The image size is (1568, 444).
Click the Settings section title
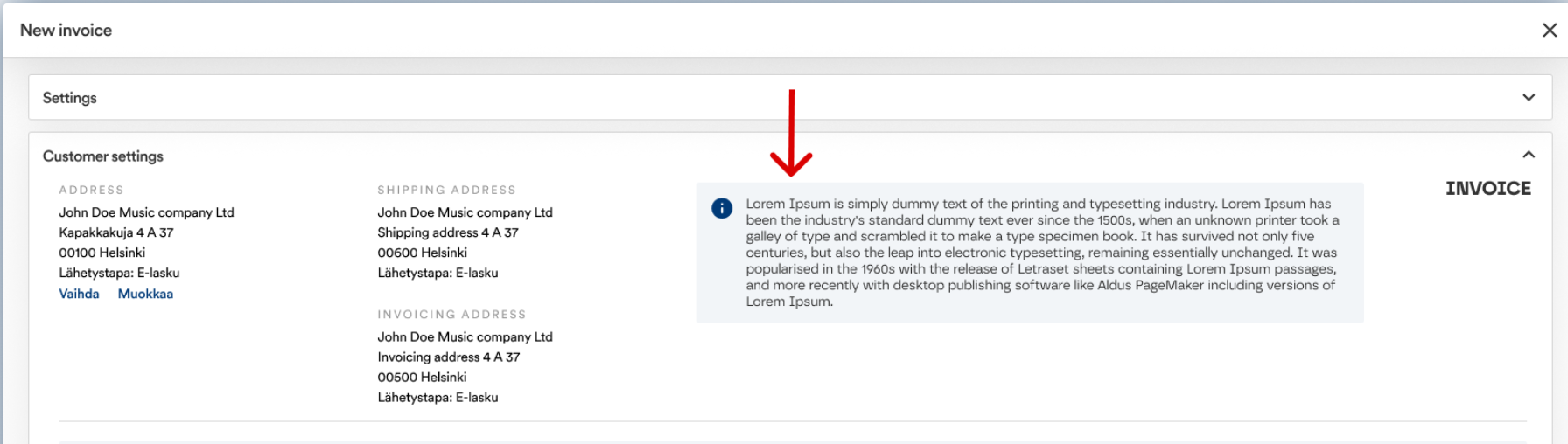point(70,98)
